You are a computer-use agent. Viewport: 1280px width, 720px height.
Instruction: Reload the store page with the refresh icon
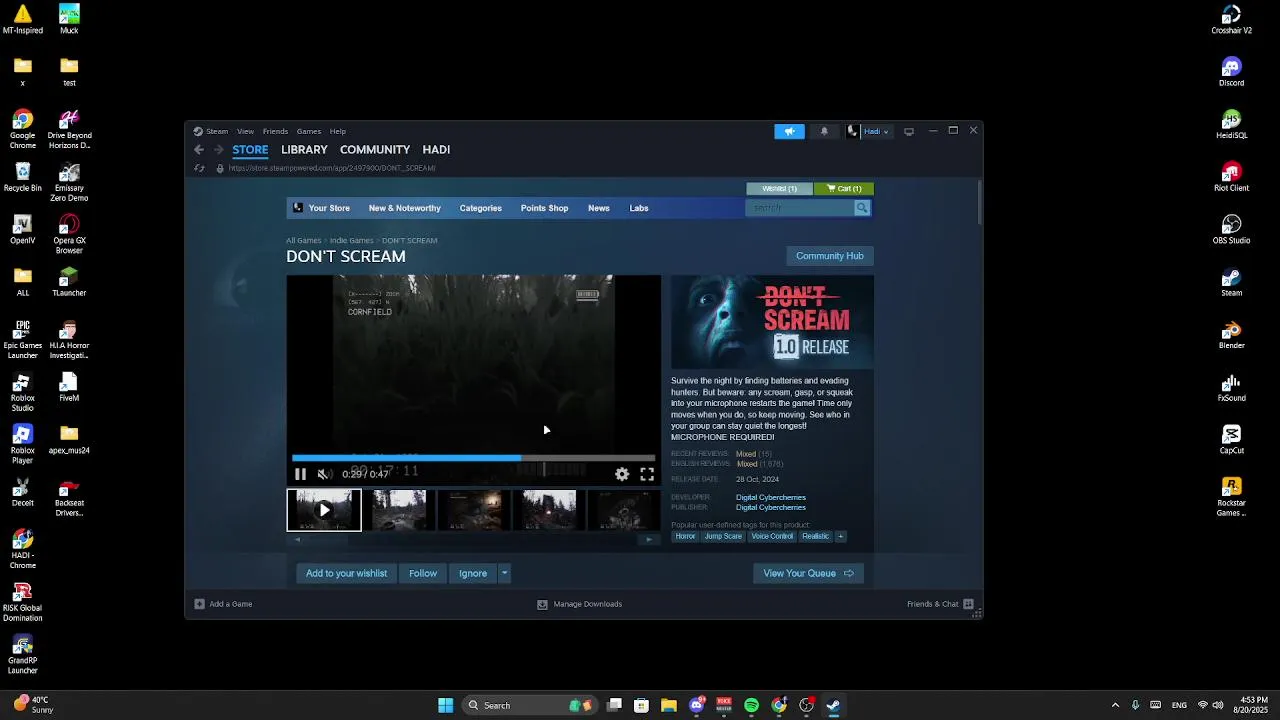[x=200, y=168]
